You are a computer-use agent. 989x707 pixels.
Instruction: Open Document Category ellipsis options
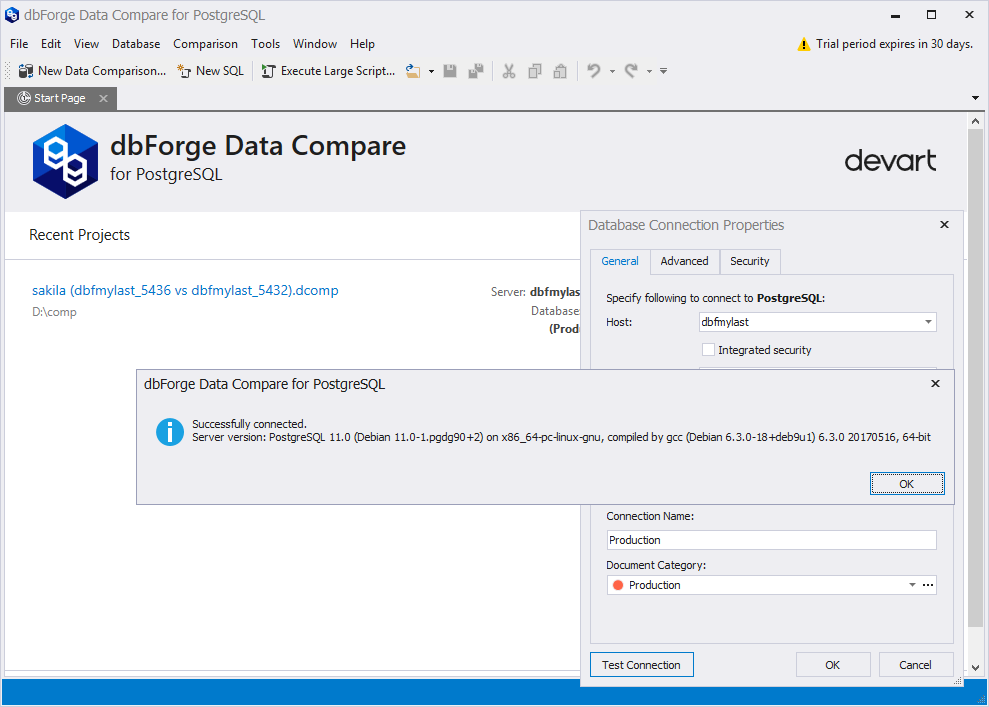tap(928, 585)
